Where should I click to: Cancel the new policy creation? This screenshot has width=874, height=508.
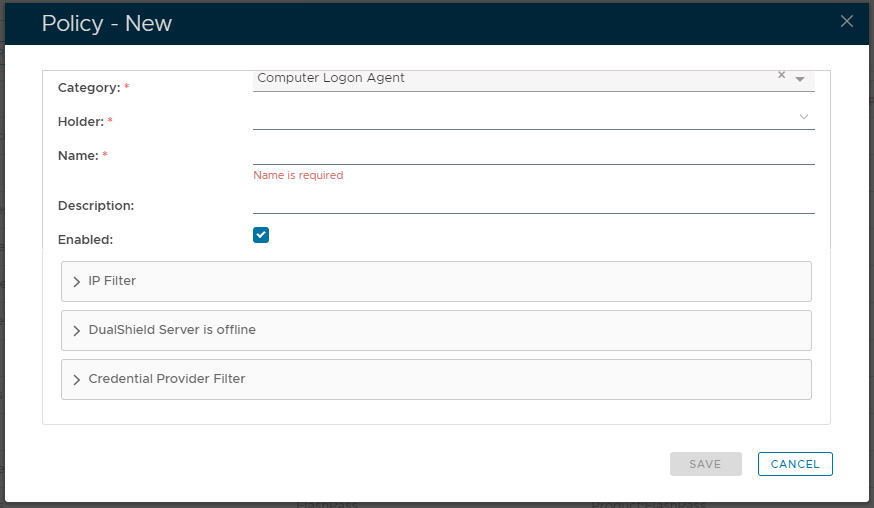pos(795,464)
